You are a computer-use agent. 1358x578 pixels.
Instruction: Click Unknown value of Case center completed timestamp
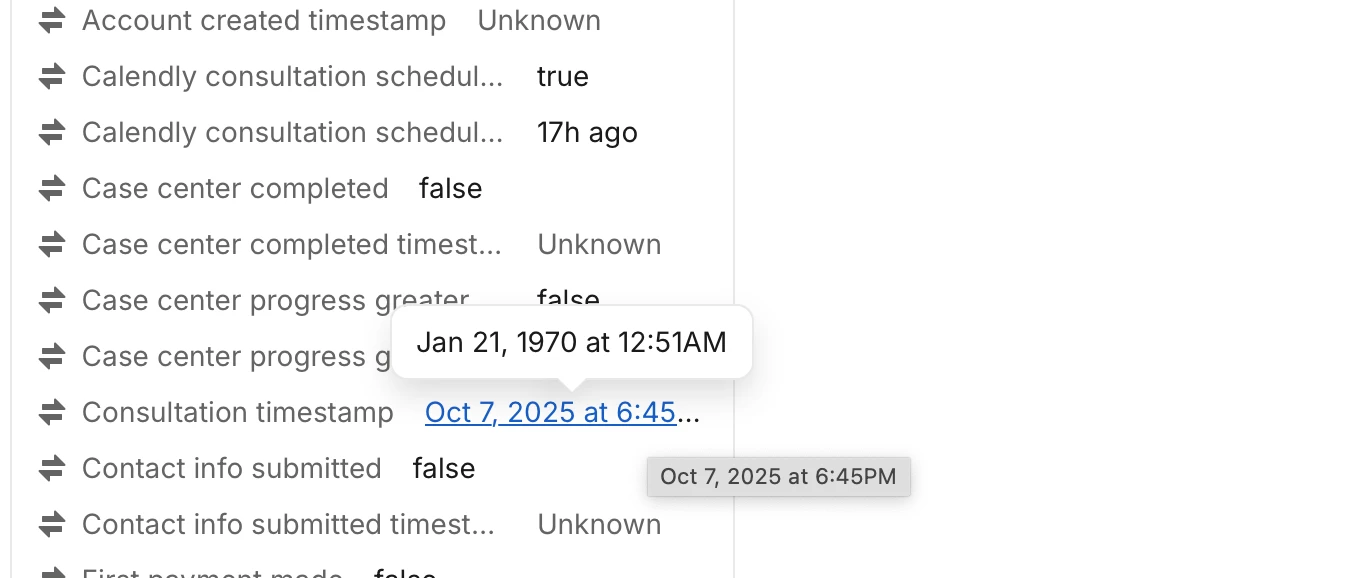(599, 245)
